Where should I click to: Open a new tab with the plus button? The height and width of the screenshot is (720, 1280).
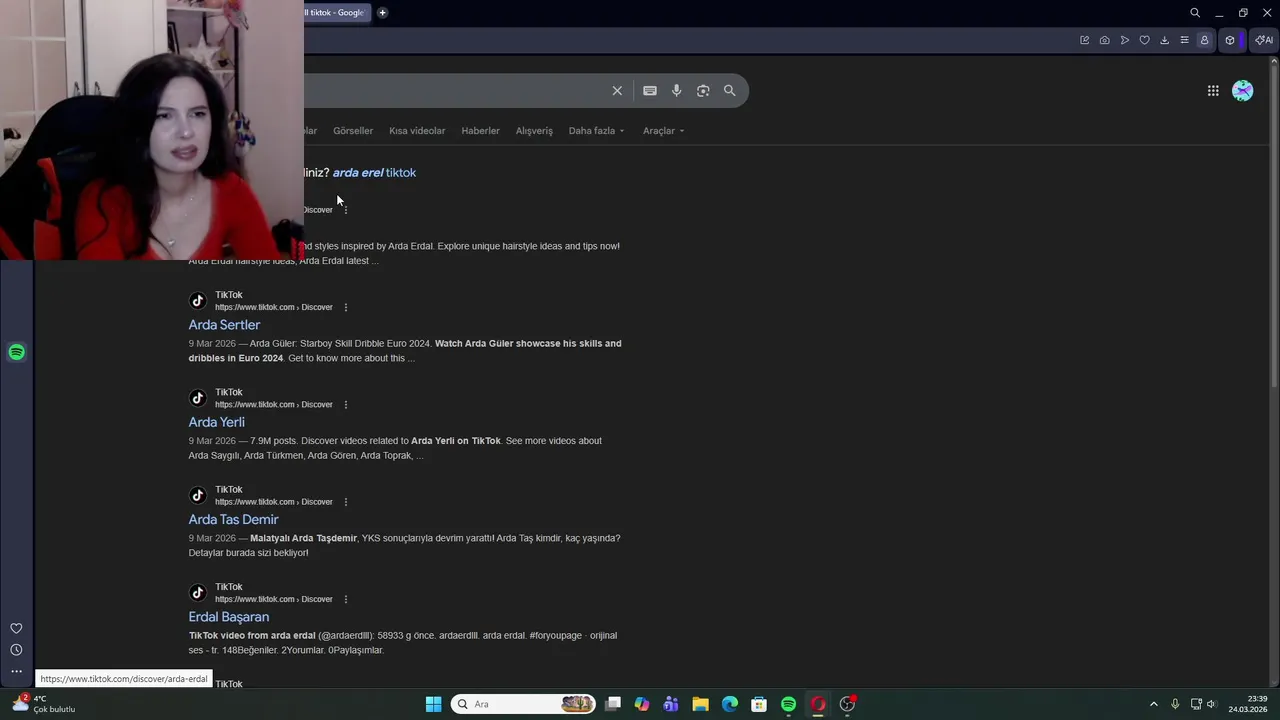[x=382, y=13]
